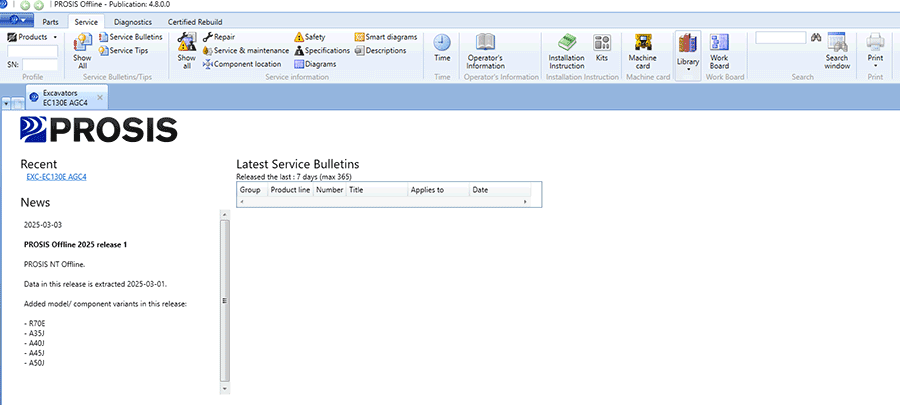The width and height of the screenshot is (900, 405).
Task: Click the A40J model entry in News
Action: [x=34, y=343]
